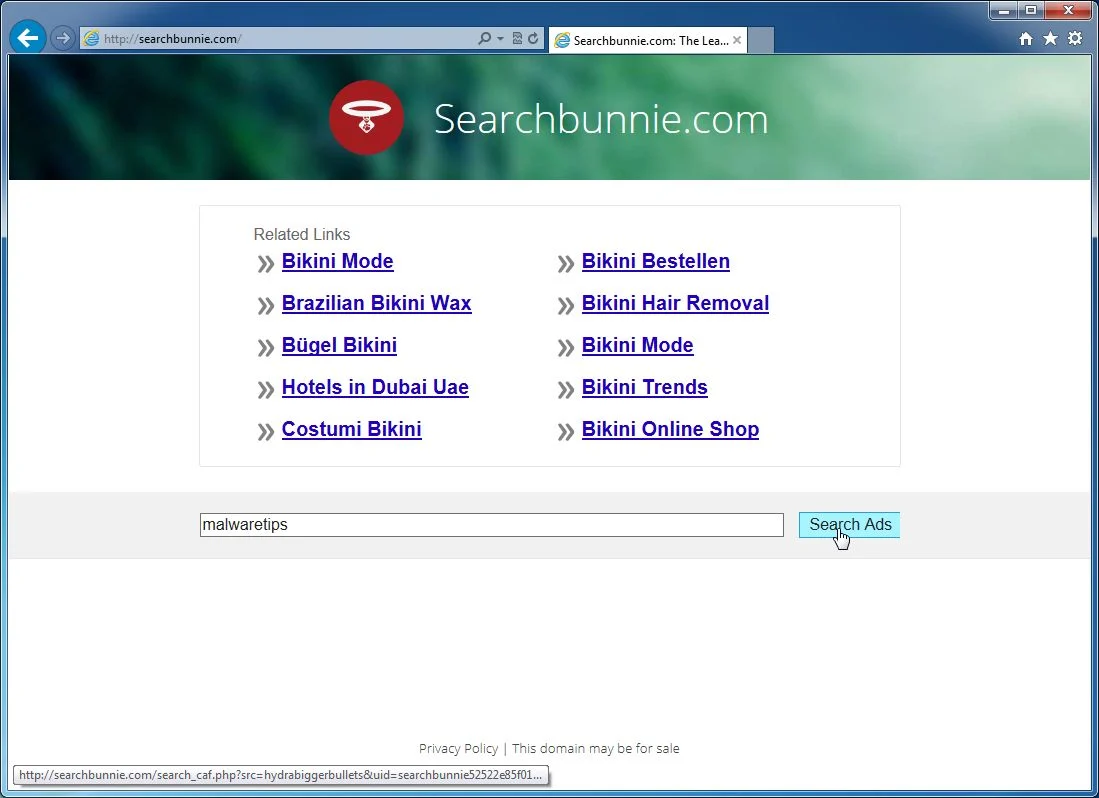The height and width of the screenshot is (798, 1099).
Task: Open Bikini Mode link in right column
Action: click(x=637, y=345)
